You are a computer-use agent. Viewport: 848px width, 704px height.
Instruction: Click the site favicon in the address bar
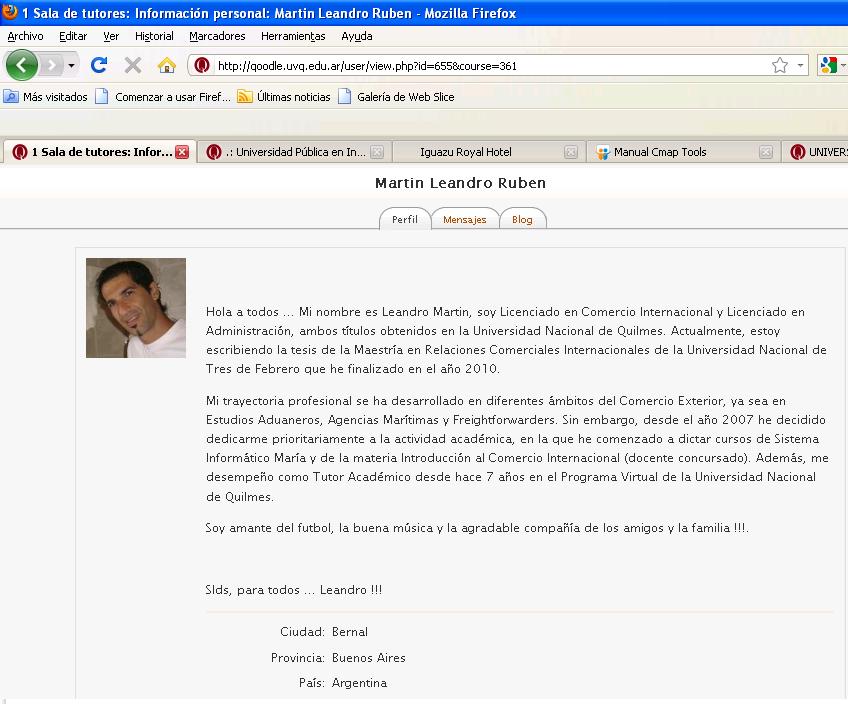click(202, 65)
